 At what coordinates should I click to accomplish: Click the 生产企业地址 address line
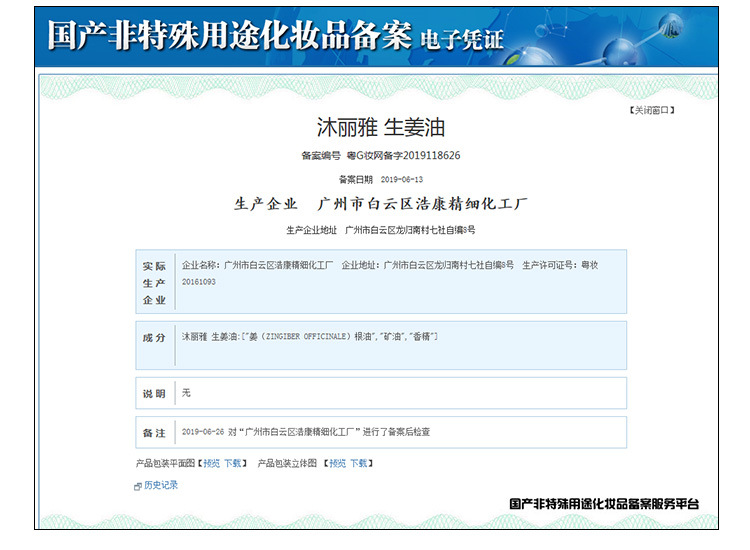click(x=380, y=230)
